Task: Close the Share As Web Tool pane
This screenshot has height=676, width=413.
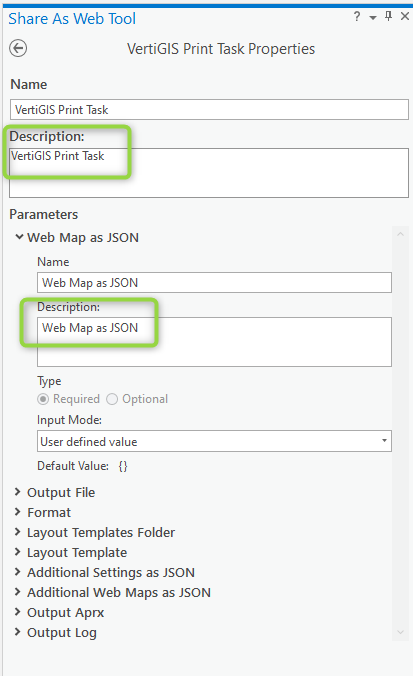Action: [x=405, y=16]
